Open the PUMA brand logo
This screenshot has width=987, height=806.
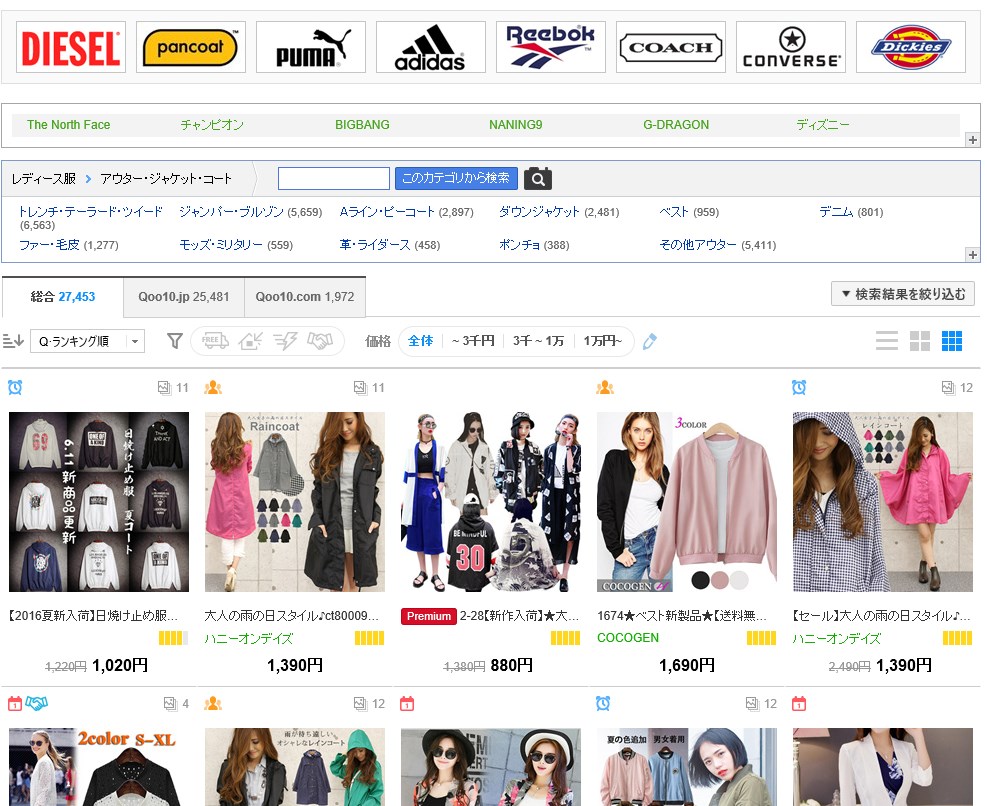pos(311,47)
